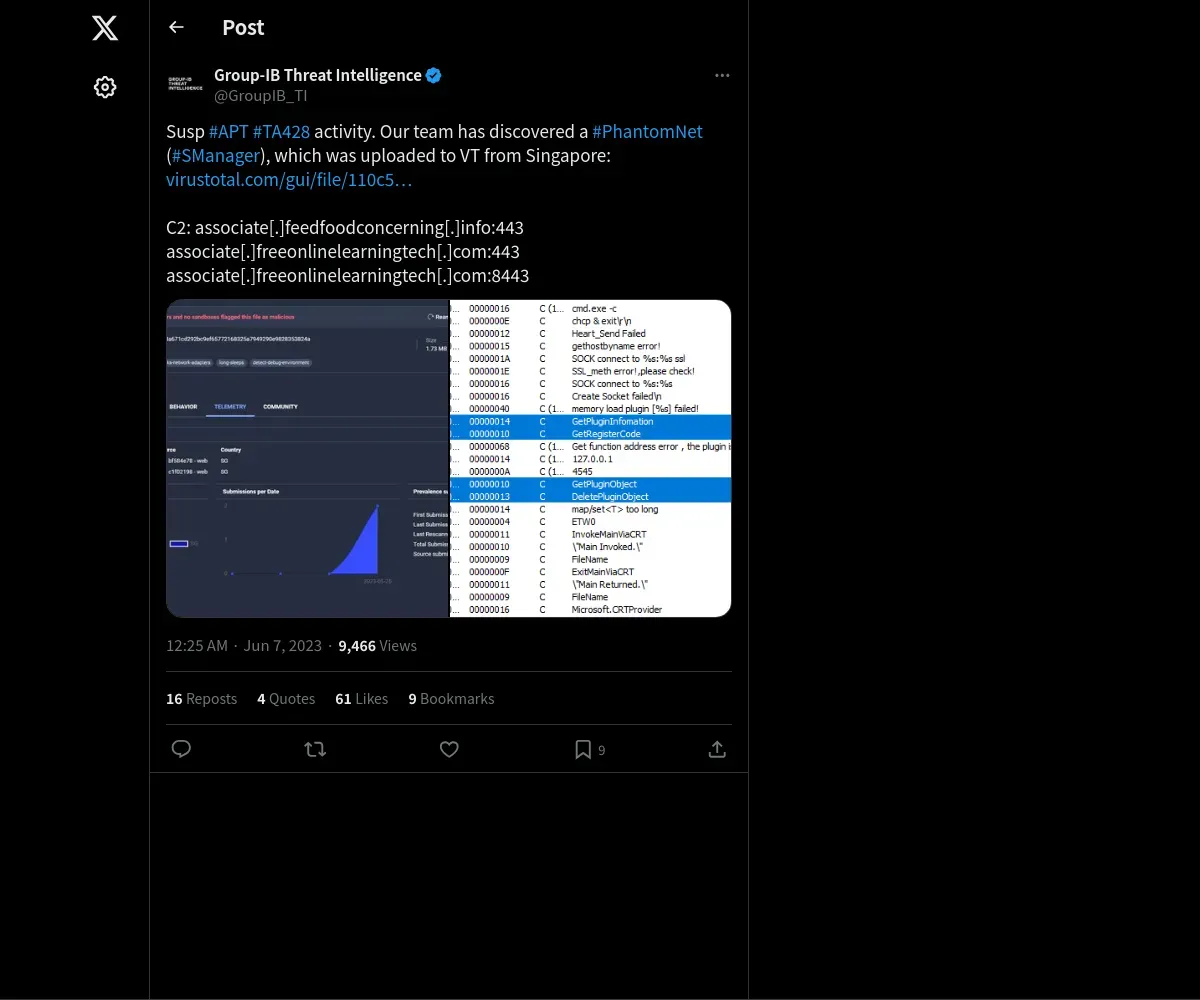Viewport: 1200px width, 1000px height.
Task: Open the #APT hashtag link
Action: click(x=228, y=132)
